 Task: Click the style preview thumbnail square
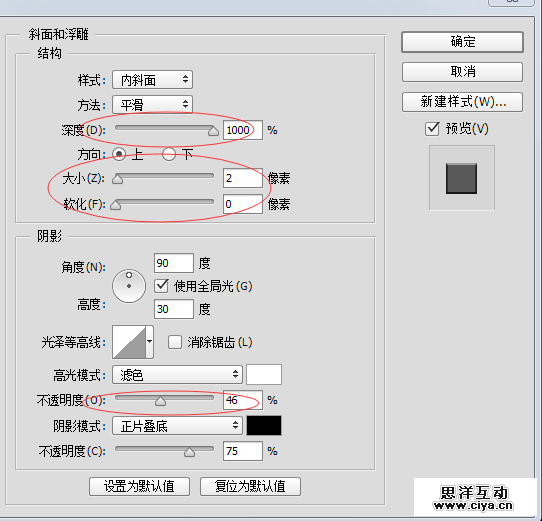point(461,178)
